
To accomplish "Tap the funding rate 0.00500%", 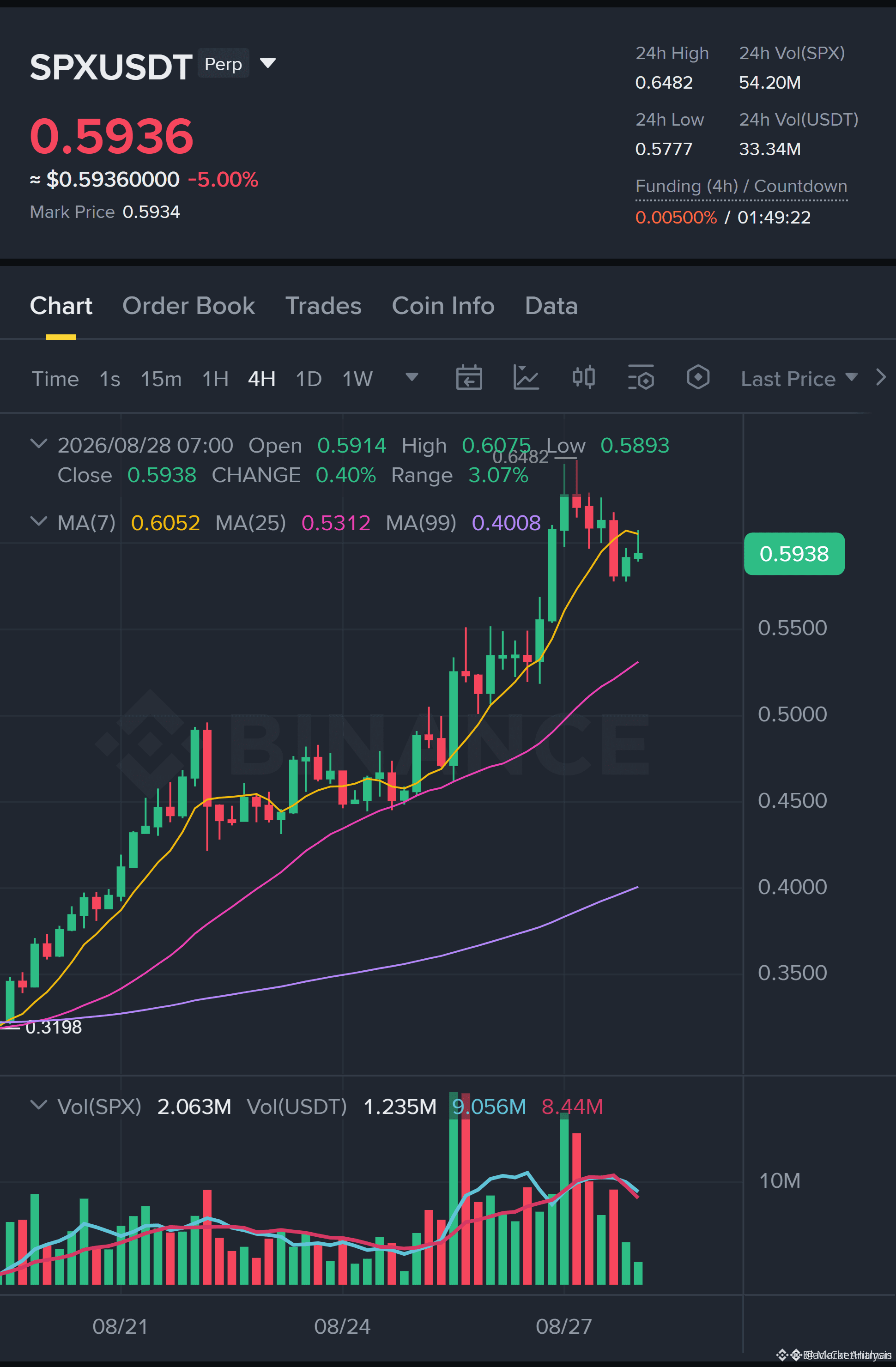I will tap(676, 218).
